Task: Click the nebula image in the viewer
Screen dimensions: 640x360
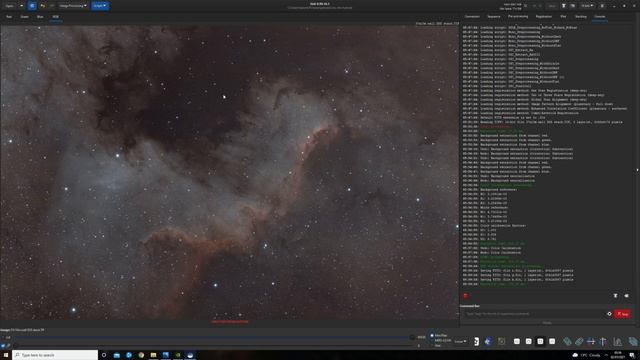Action: click(230, 172)
